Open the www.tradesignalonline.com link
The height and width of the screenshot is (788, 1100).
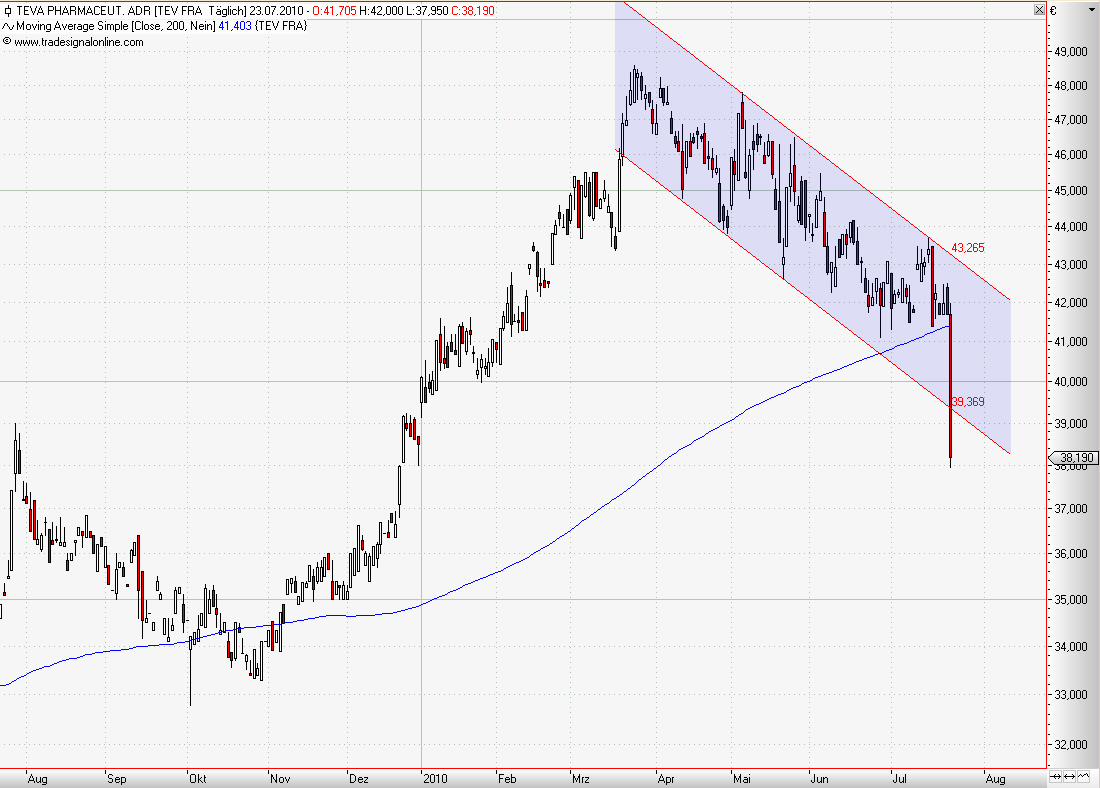(x=79, y=42)
